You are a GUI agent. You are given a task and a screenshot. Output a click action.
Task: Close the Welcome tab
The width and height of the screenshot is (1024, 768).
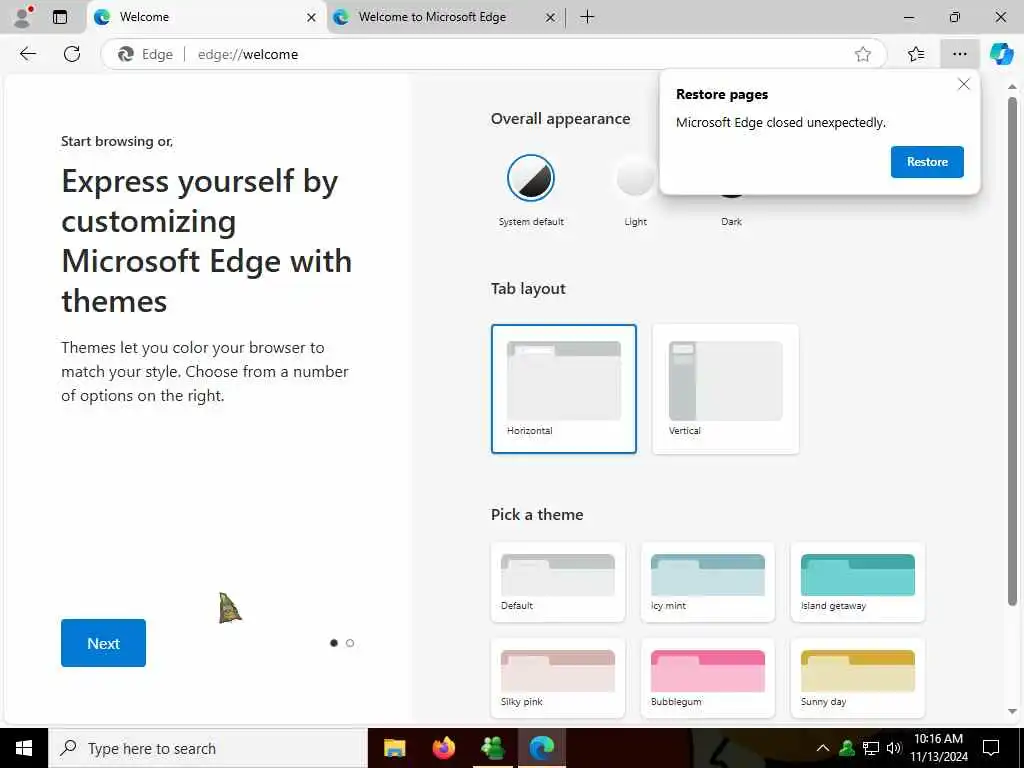312,18
